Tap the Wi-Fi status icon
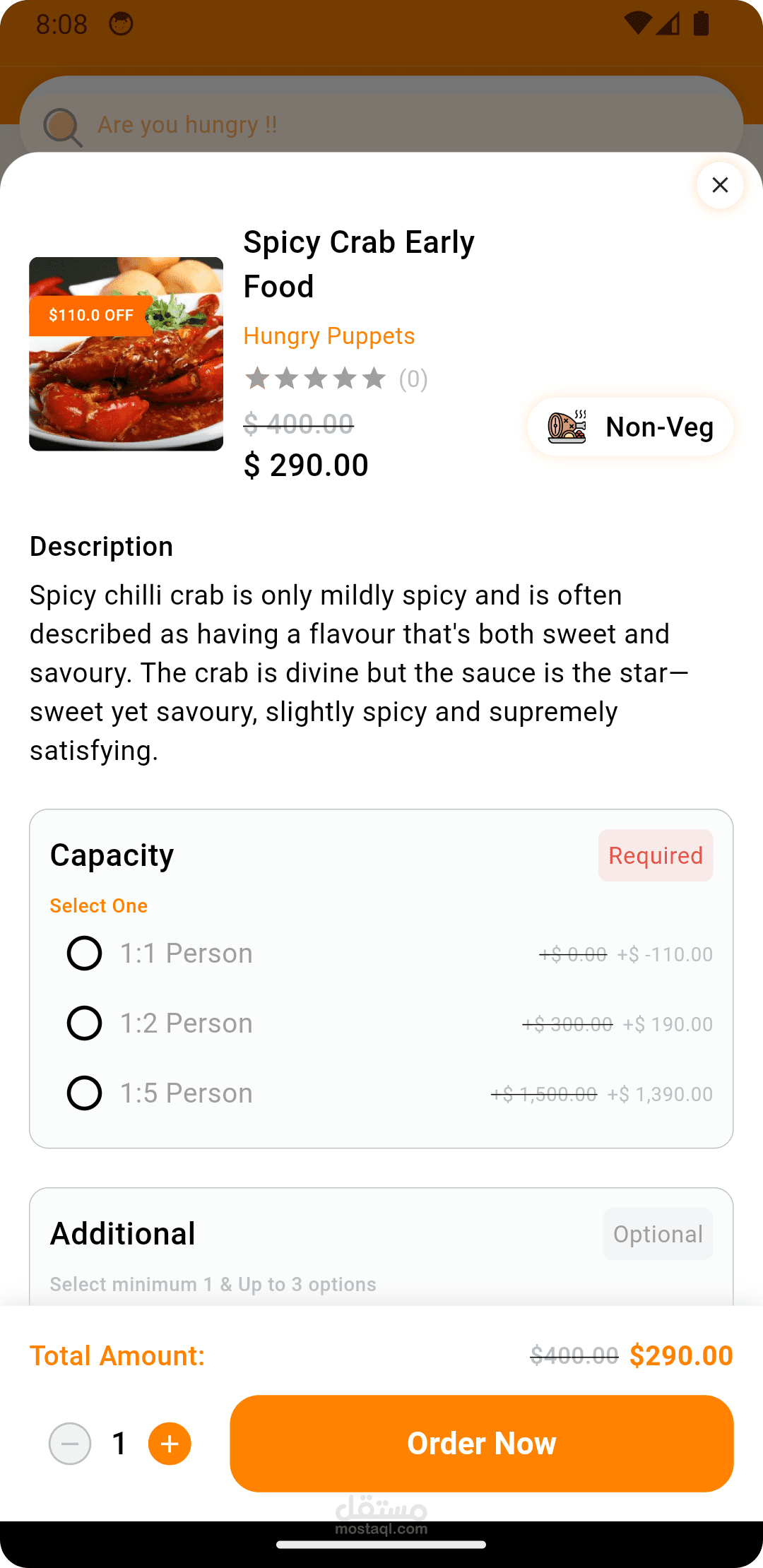Image resolution: width=763 pixels, height=1568 pixels. [637, 23]
